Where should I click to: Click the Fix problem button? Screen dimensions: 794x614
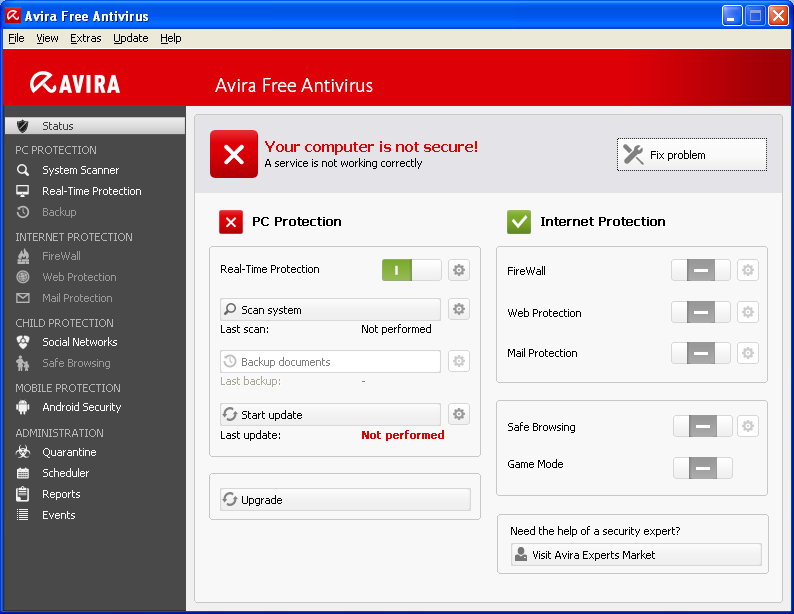coord(692,154)
